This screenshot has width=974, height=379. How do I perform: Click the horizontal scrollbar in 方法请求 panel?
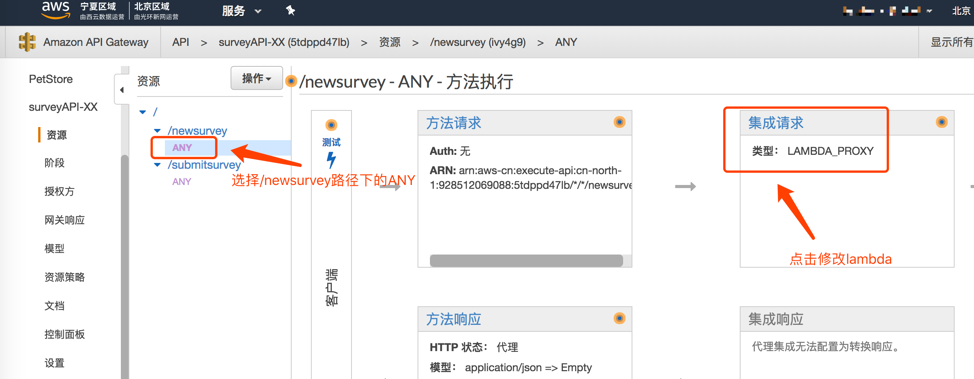(x=526, y=260)
